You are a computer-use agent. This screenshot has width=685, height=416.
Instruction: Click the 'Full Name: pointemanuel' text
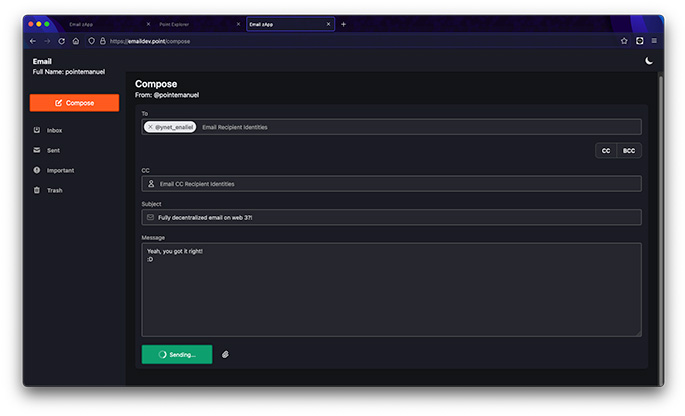(x=69, y=72)
